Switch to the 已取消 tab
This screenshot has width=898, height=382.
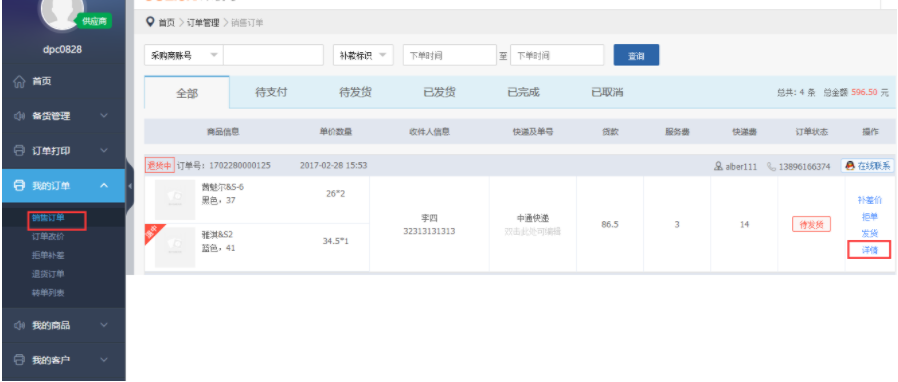coord(607,92)
